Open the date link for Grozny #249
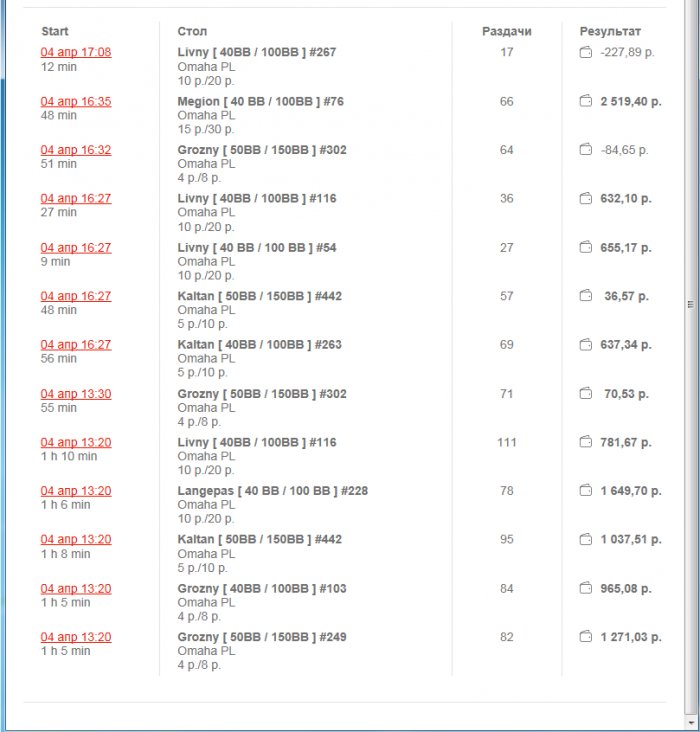 (x=76, y=637)
